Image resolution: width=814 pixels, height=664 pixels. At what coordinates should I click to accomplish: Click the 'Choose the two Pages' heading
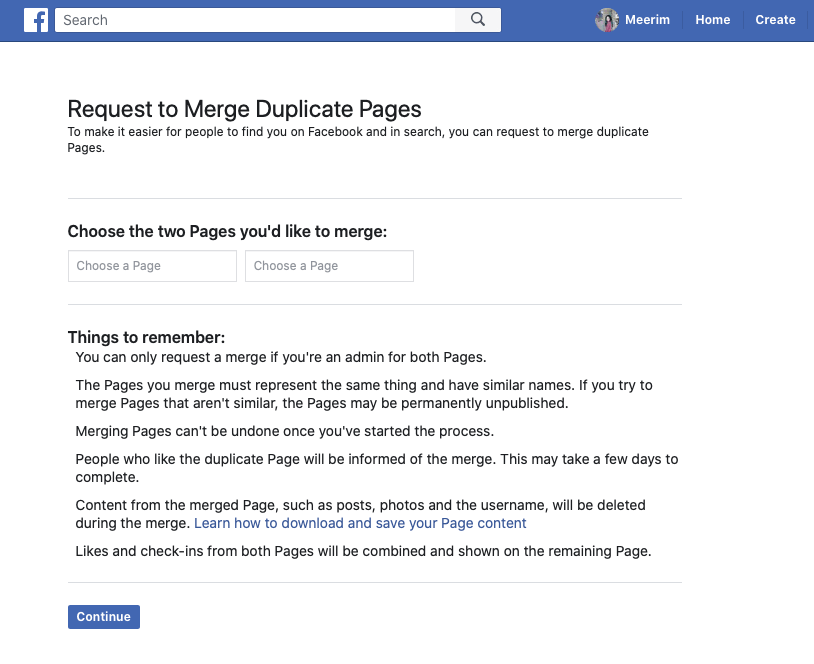click(x=227, y=231)
